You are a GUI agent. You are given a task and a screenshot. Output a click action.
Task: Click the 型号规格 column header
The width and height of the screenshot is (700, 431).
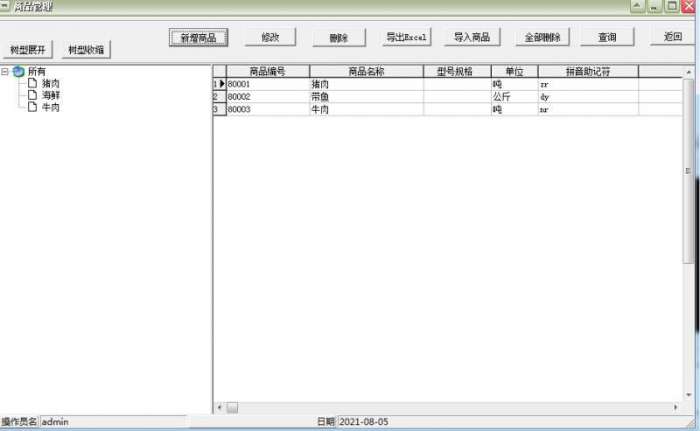point(457,71)
